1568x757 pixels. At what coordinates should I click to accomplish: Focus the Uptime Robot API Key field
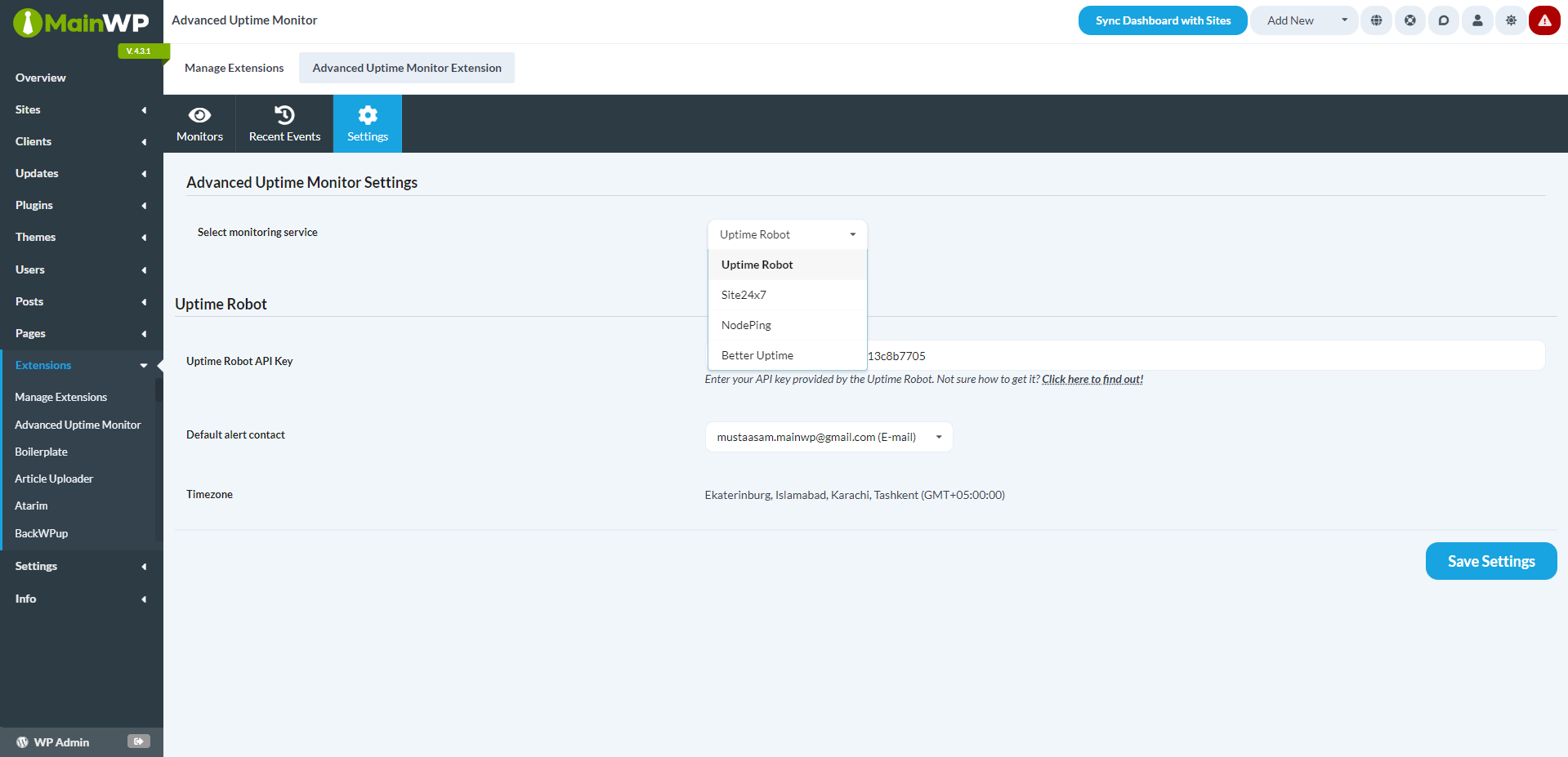(1125, 356)
